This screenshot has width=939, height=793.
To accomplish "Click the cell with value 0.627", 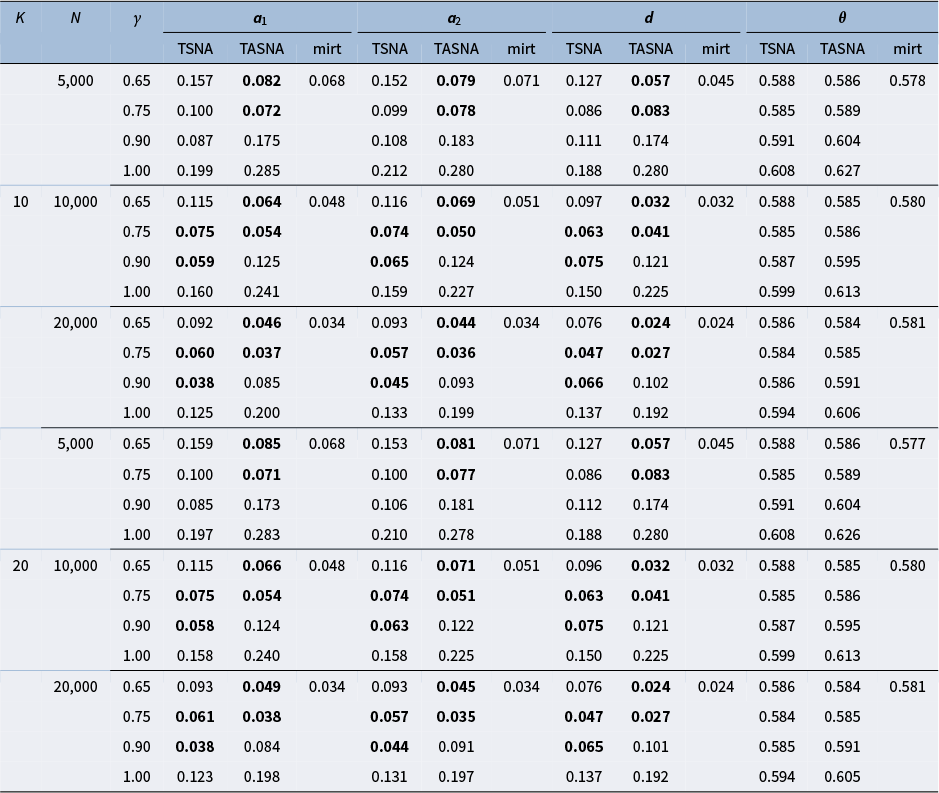I will pyautogui.click(x=842, y=171).
